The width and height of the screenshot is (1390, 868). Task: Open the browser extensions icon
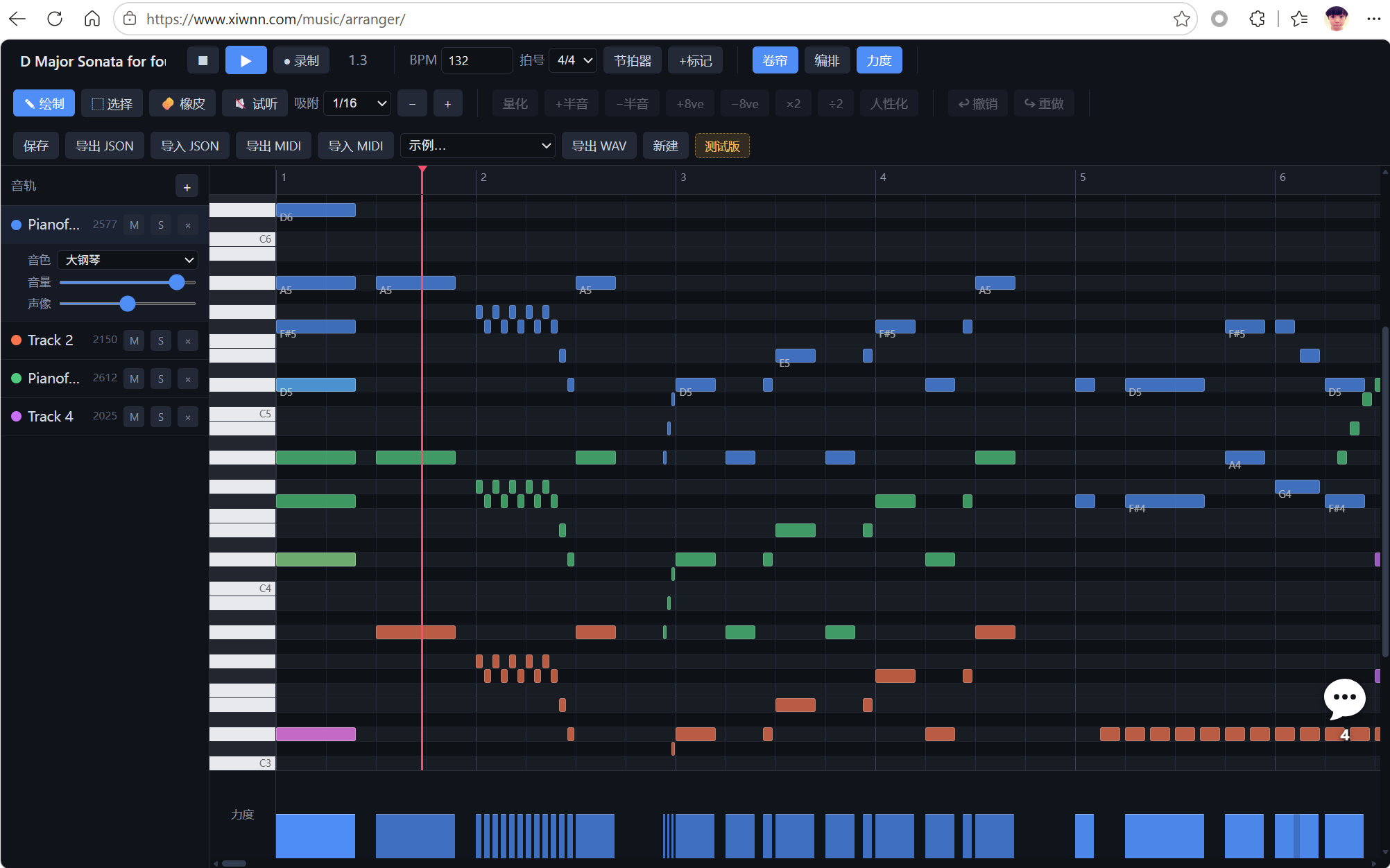[x=1257, y=19]
